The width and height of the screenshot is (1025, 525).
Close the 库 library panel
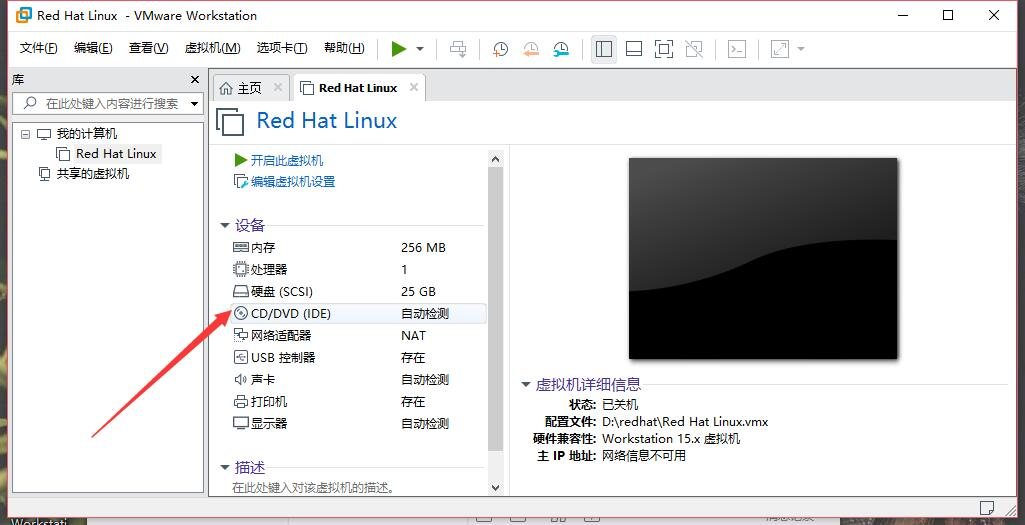tap(195, 79)
